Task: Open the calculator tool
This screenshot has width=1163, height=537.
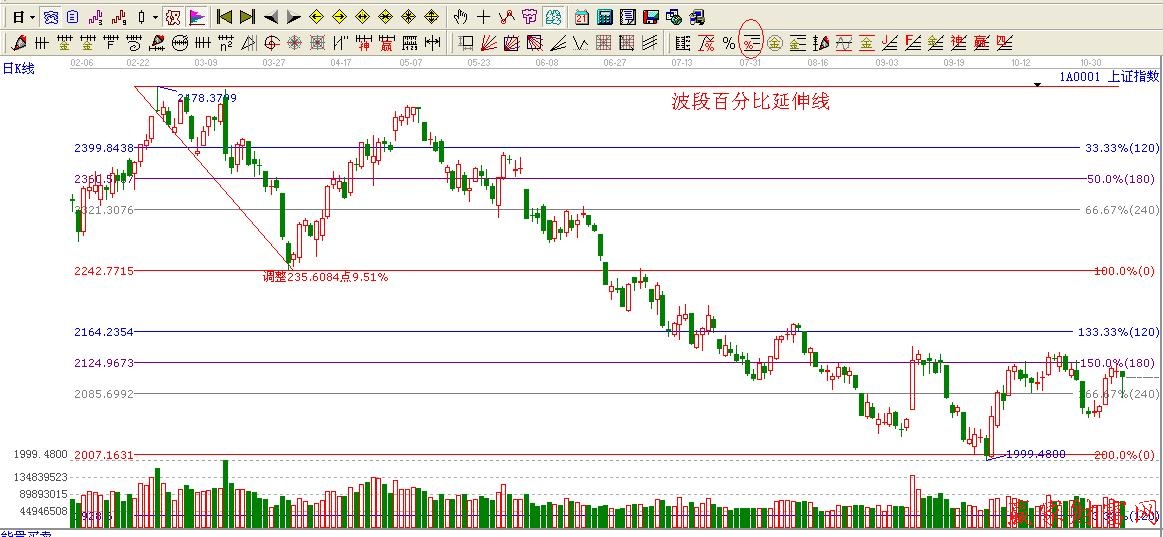Action: [x=605, y=17]
